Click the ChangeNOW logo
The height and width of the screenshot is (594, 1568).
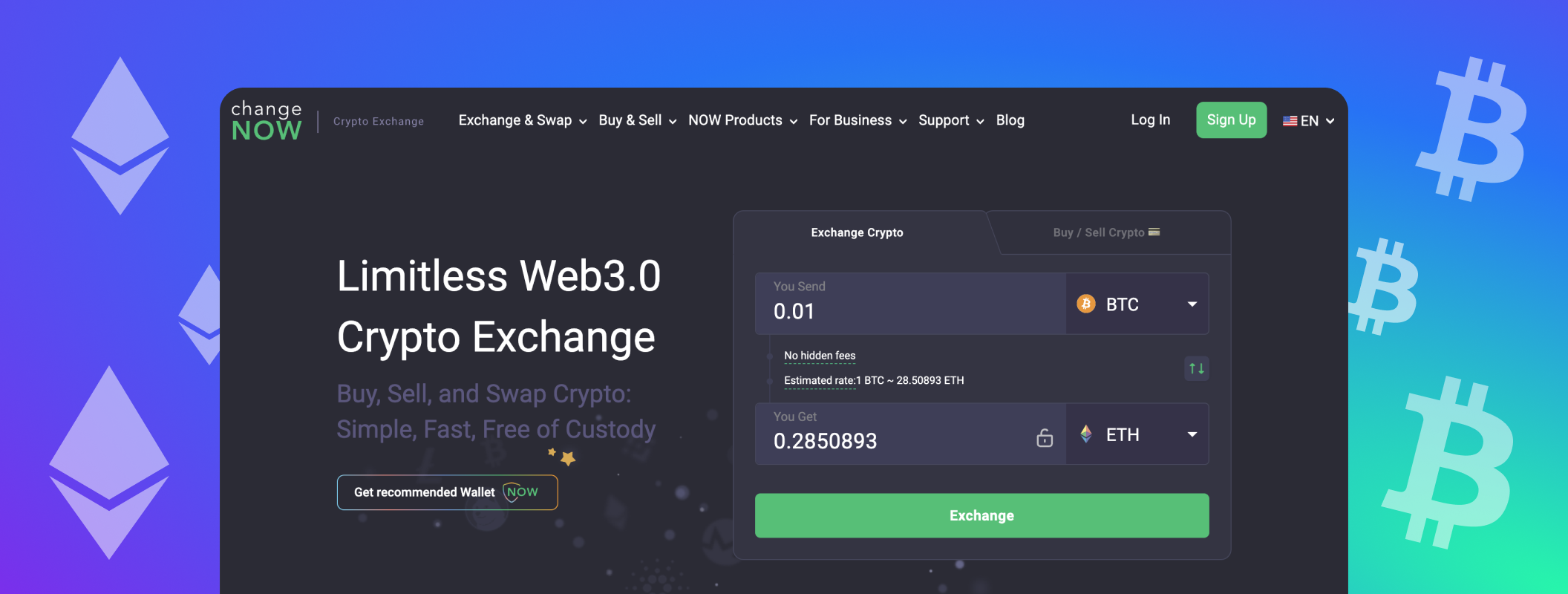267,120
